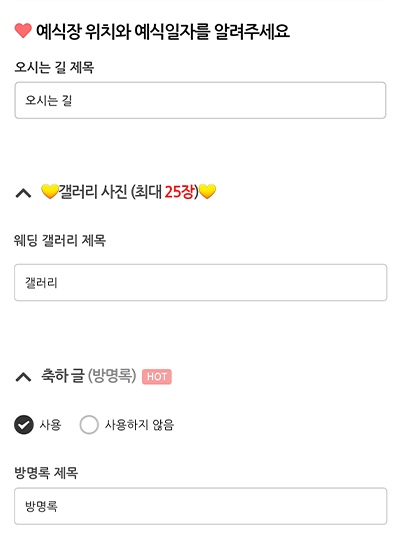Click the yellow heart before 갤러리 사진

pos(50,191)
